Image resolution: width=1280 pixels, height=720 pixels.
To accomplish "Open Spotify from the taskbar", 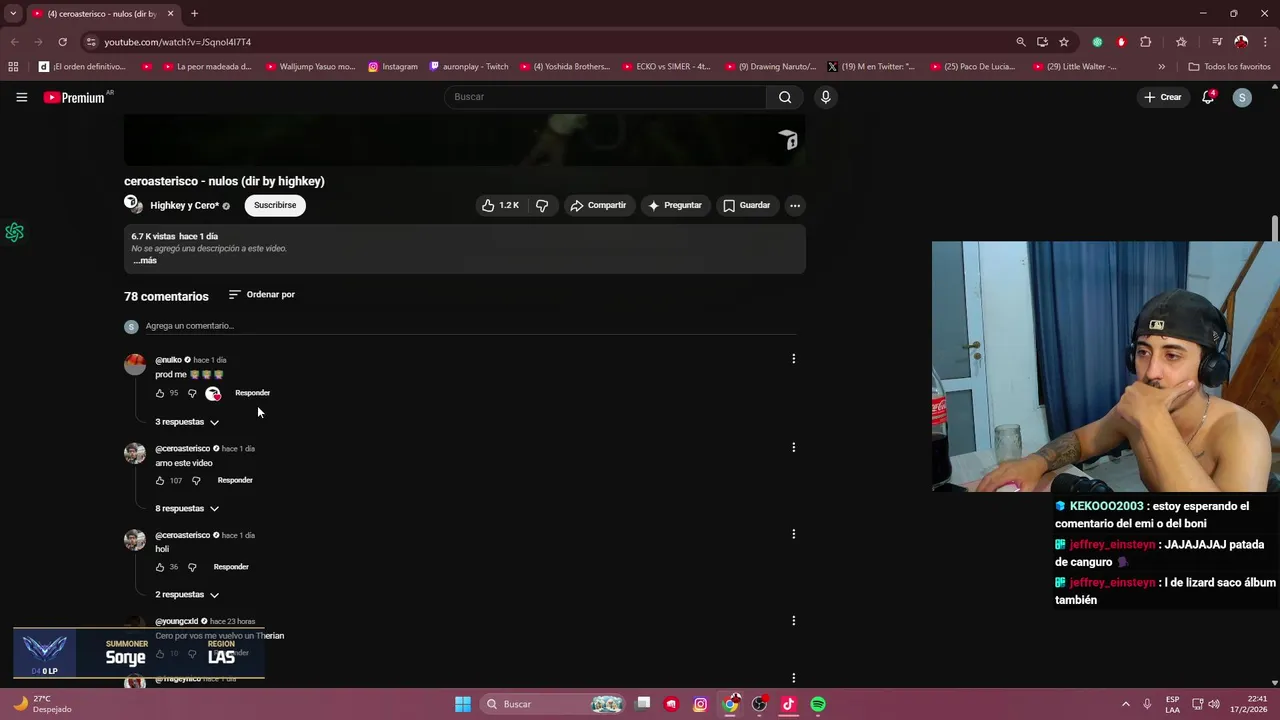I will pyautogui.click(x=818, y=704).
